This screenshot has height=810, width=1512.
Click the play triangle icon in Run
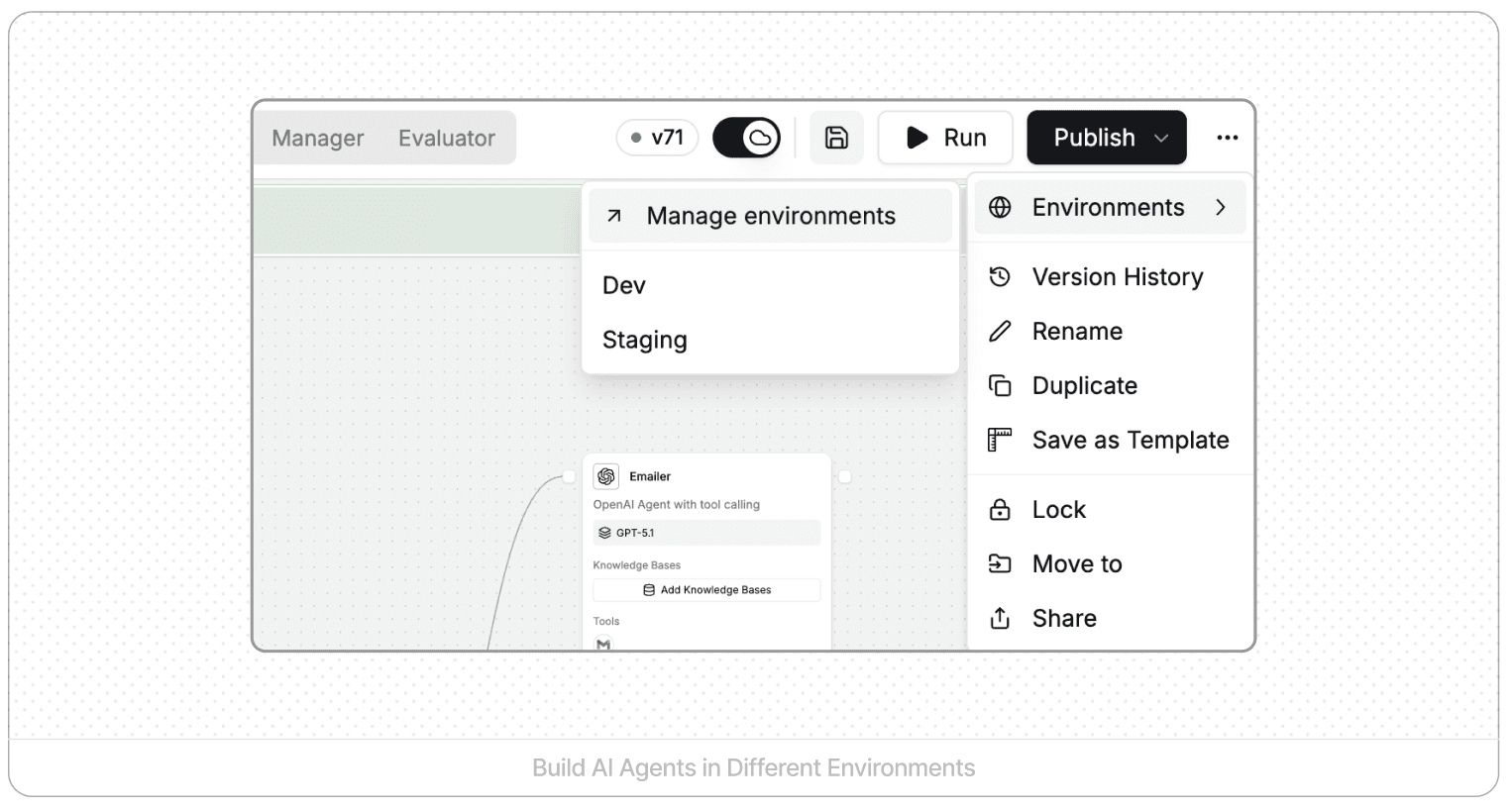click(918, 138)
